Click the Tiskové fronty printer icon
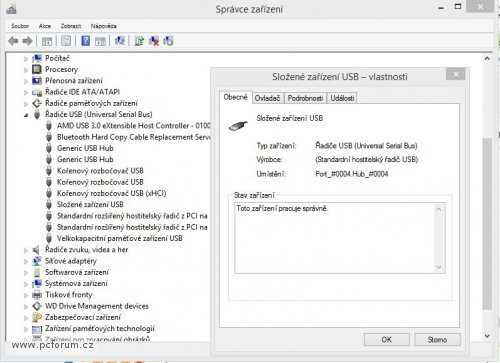The height and width of the screenshot is (363, 500). (x=37, y=295)
